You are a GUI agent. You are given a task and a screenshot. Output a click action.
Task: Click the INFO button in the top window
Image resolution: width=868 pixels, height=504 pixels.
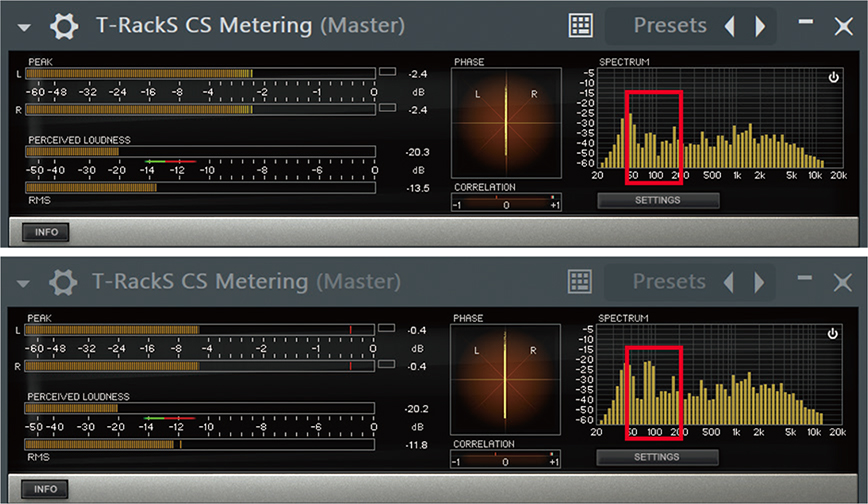tap(46, 232)
